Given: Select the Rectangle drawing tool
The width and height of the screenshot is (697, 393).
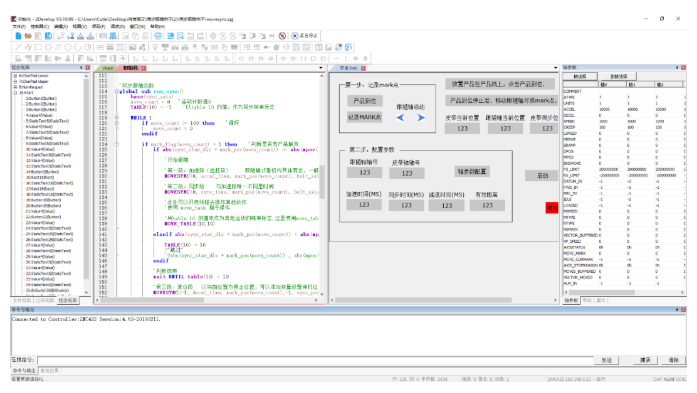Looking at the screenshot, I should tap(38, 47).
